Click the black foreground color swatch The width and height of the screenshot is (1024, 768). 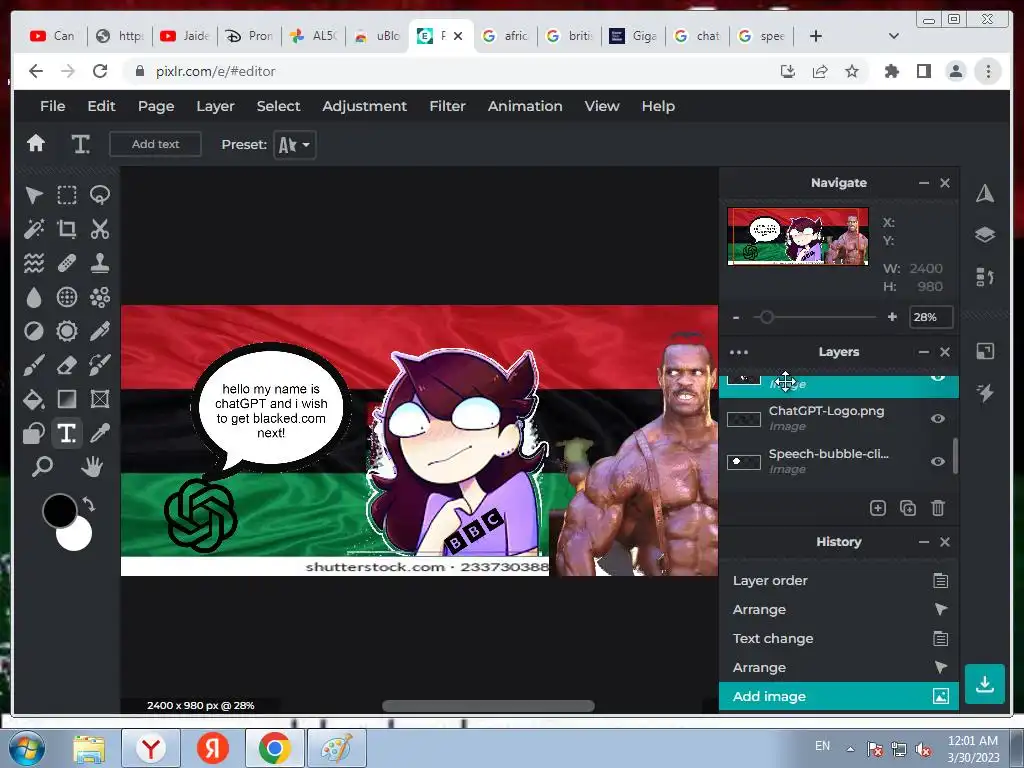pyautogui.click(x=59, y=510)
